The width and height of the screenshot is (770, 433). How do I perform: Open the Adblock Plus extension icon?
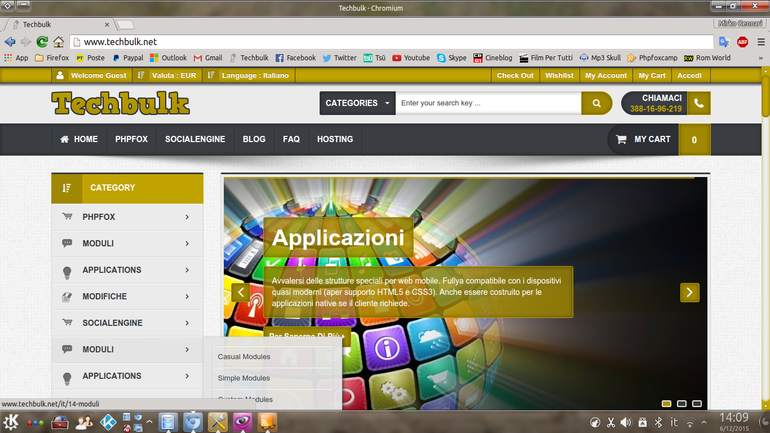(x=742, y=42)
